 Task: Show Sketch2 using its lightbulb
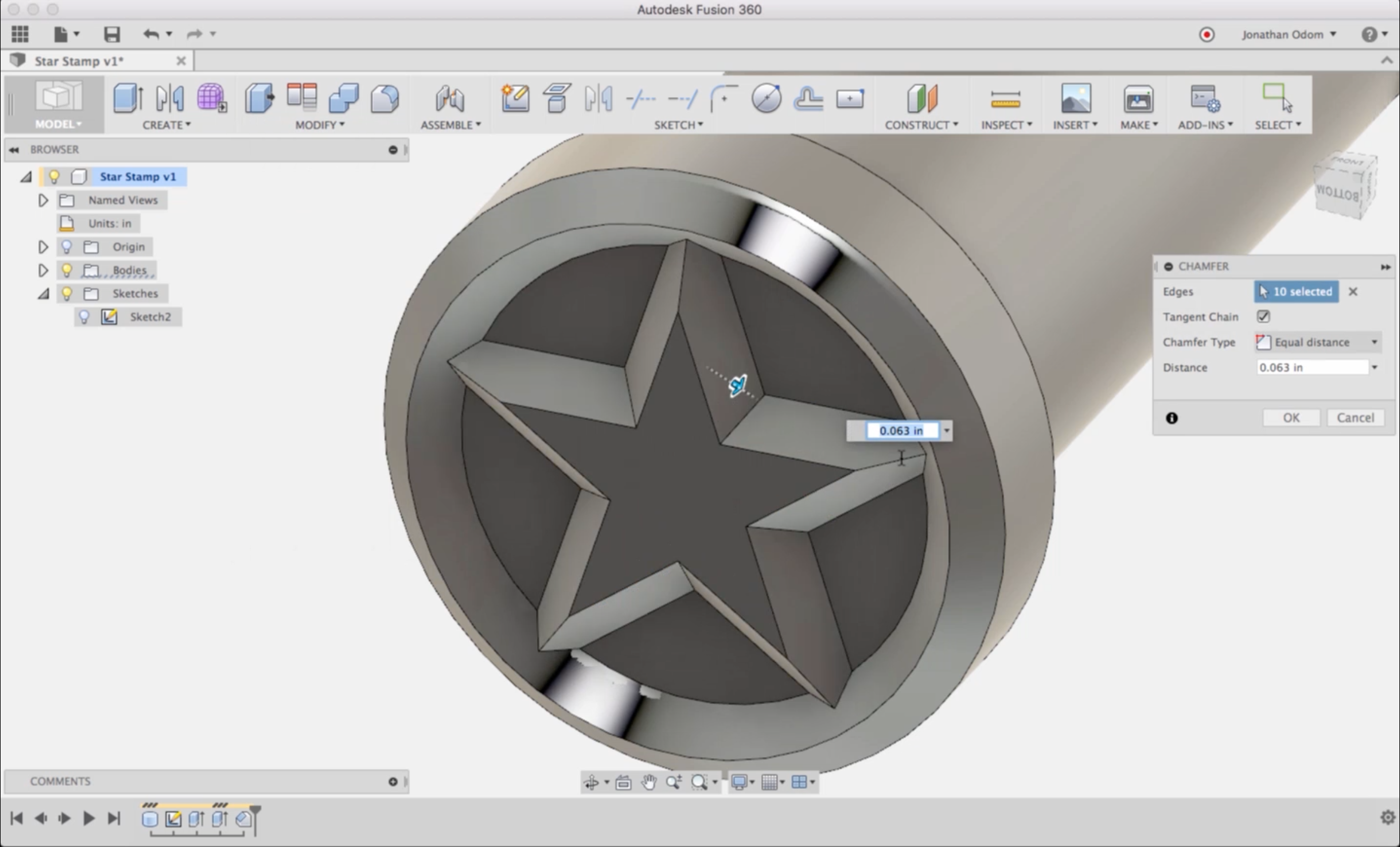coord(84,317)
